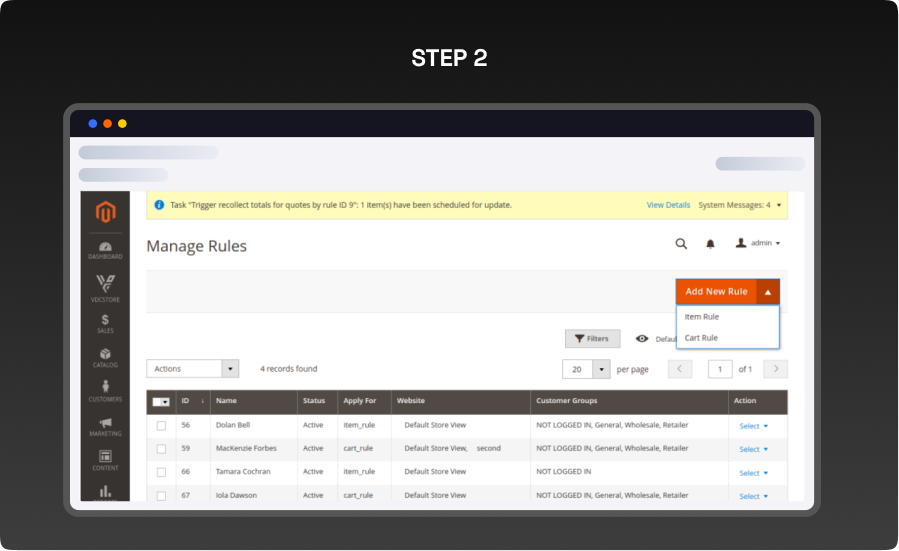The image size is (899, 551).
Task: Click the Magento logo in sidebar
Action: (105, 211)
